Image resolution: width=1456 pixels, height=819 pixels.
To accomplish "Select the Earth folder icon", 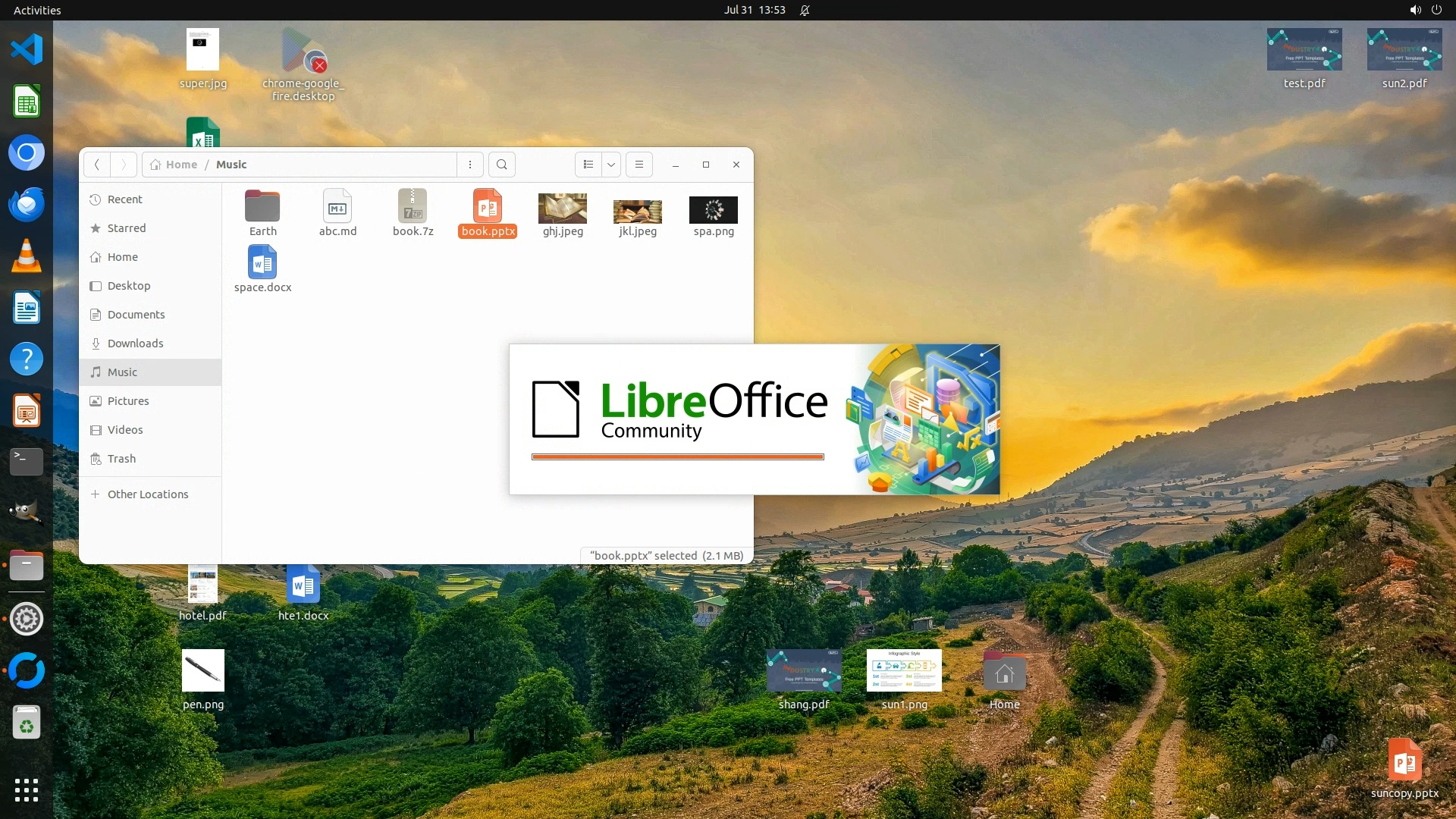I will coord(262,206).
